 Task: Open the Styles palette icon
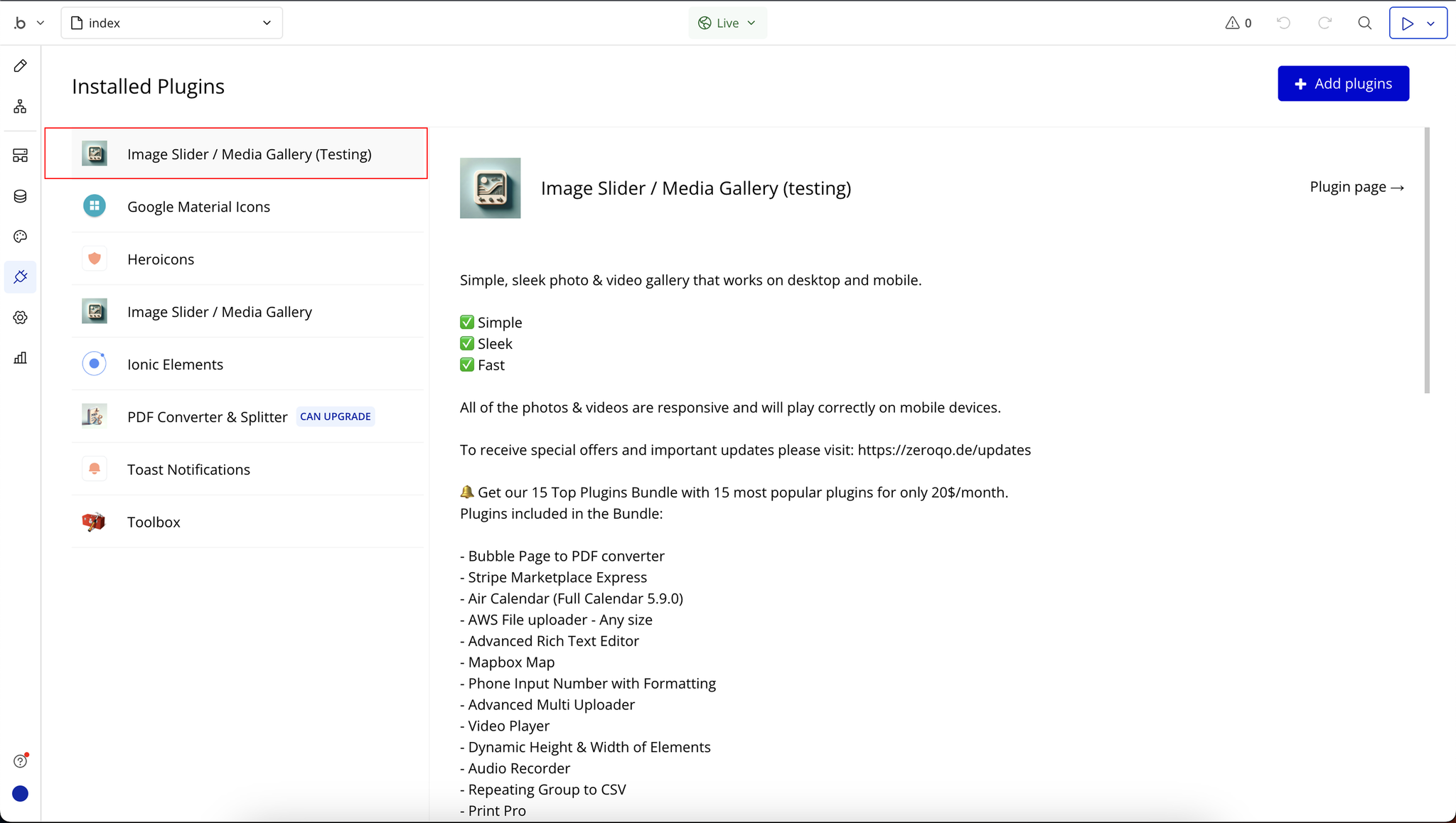pos(21,237)
